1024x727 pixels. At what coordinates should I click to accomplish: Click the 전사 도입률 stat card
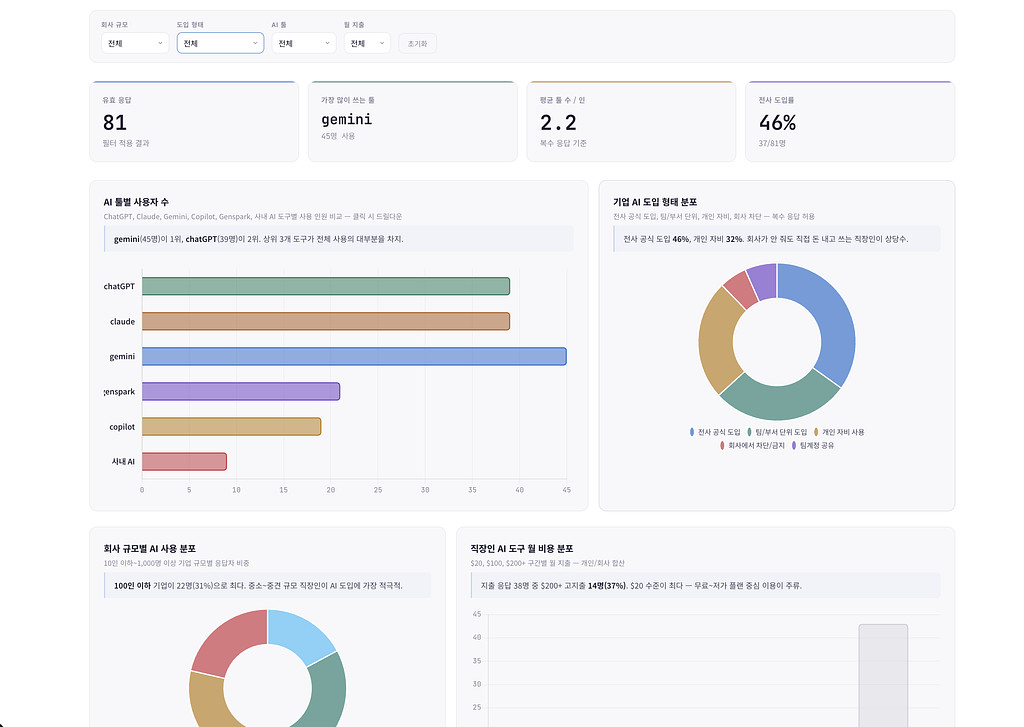[x=849, y=122]
